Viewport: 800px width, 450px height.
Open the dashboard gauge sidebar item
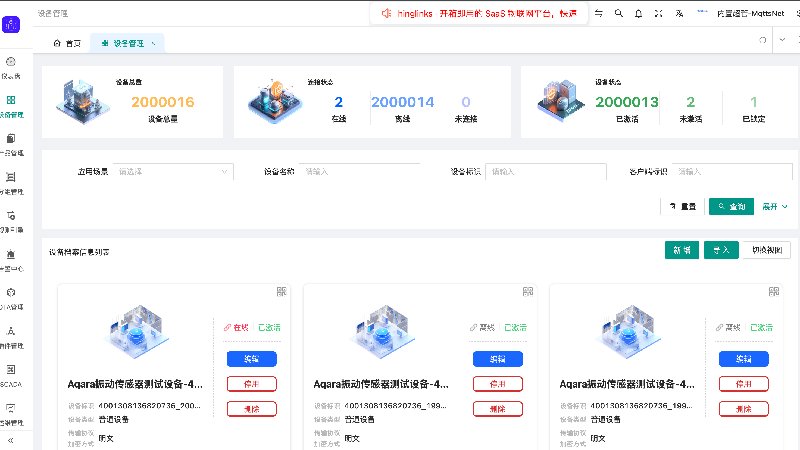pos(11,67)
